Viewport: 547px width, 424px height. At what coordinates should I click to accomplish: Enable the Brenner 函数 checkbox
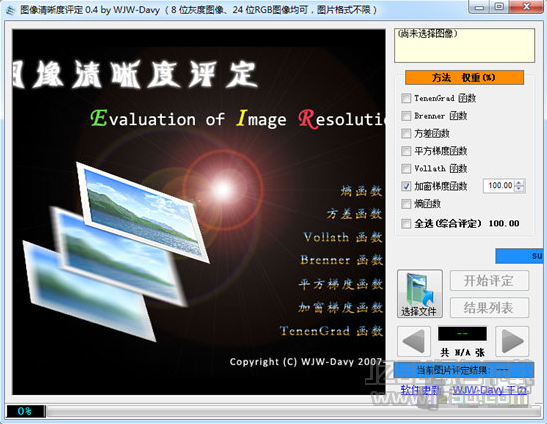[x=406, y=116]
